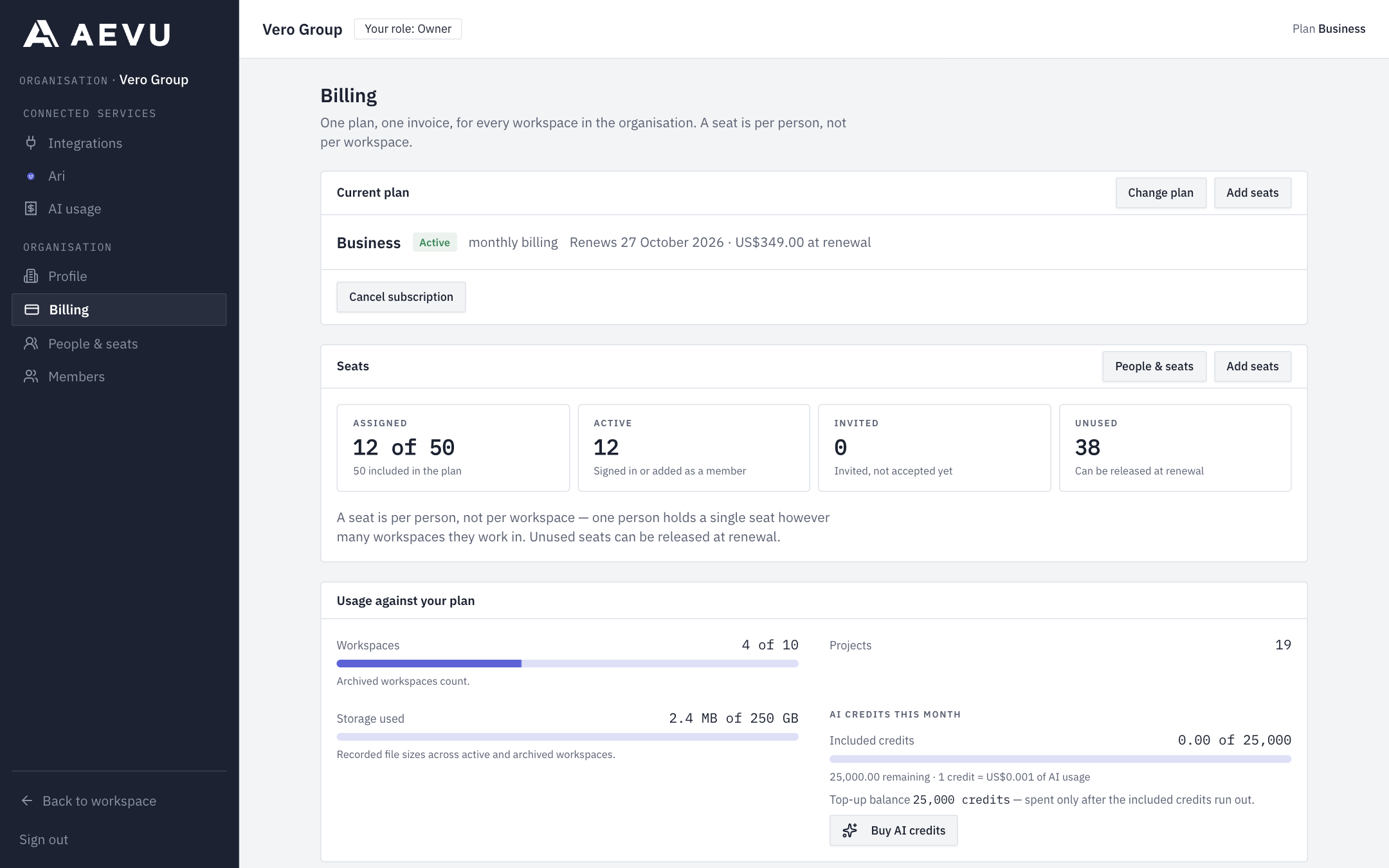Select Billing in the sidebar
This screenshot has width=1389, height=868.
point(119,309)
